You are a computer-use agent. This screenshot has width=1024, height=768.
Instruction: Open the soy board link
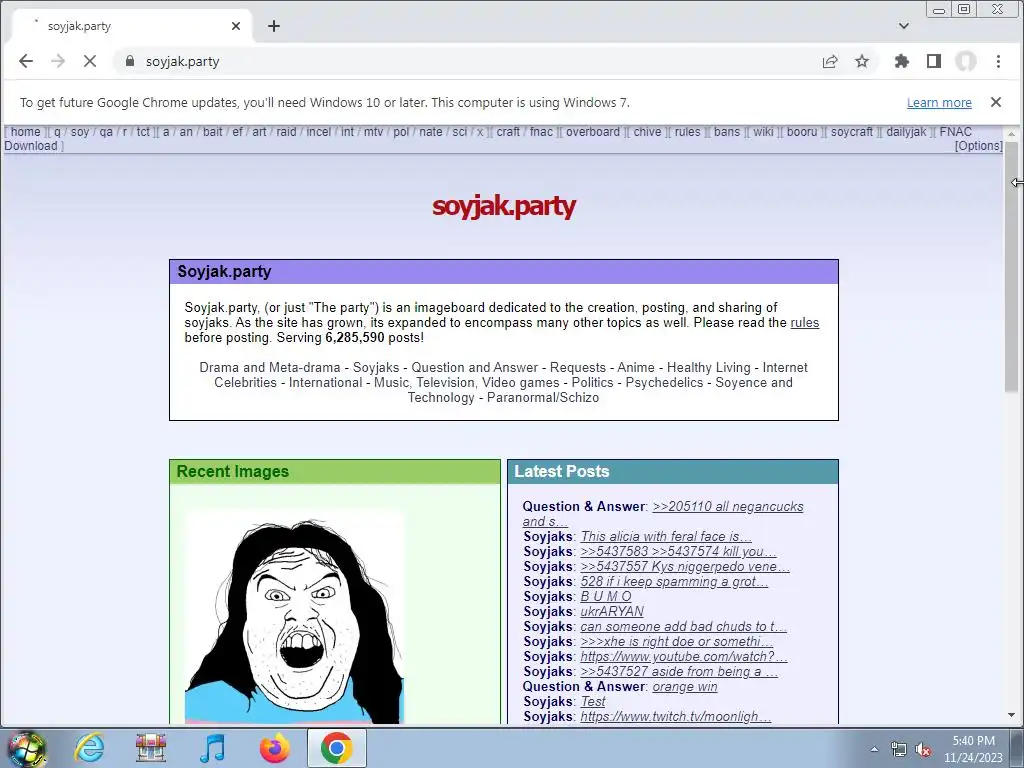coord(80,132)
